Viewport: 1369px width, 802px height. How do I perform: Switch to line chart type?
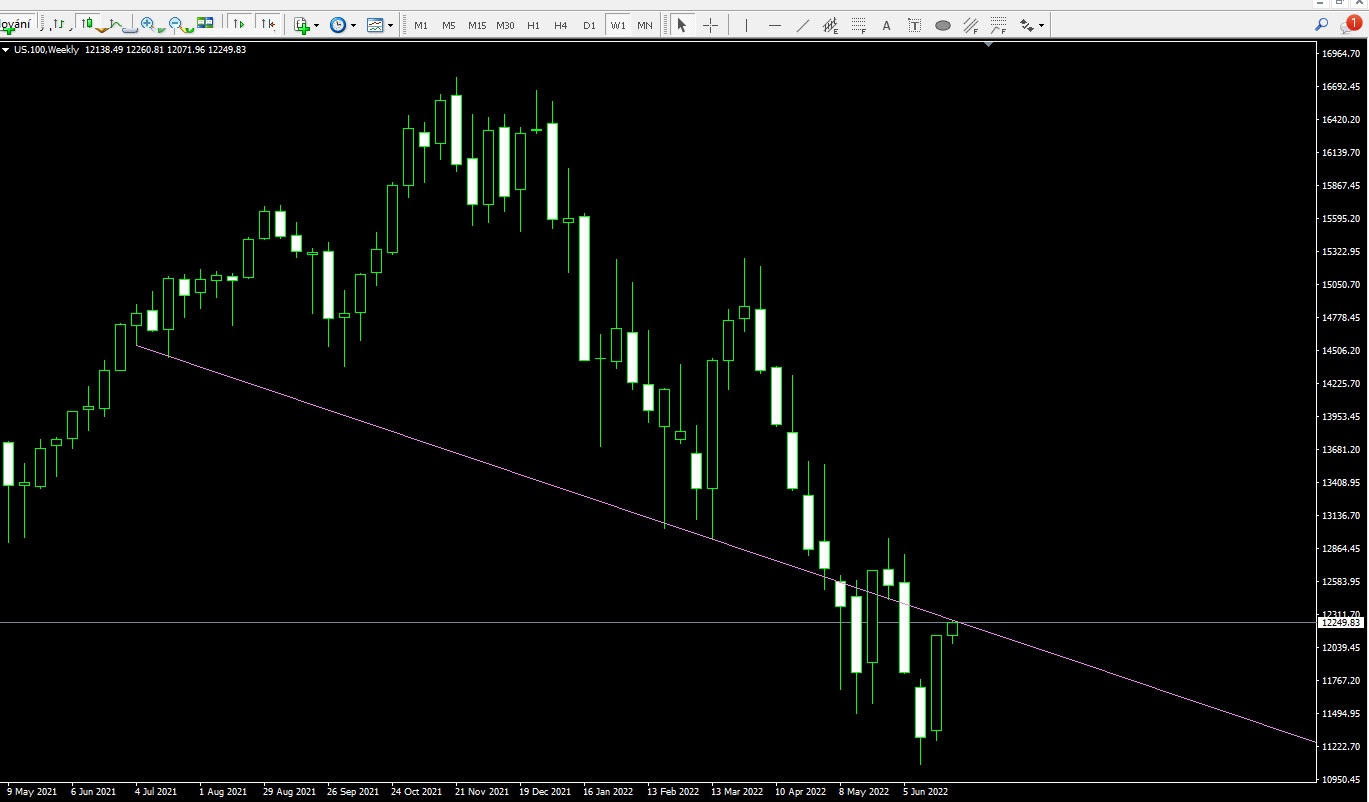(116, 24)
